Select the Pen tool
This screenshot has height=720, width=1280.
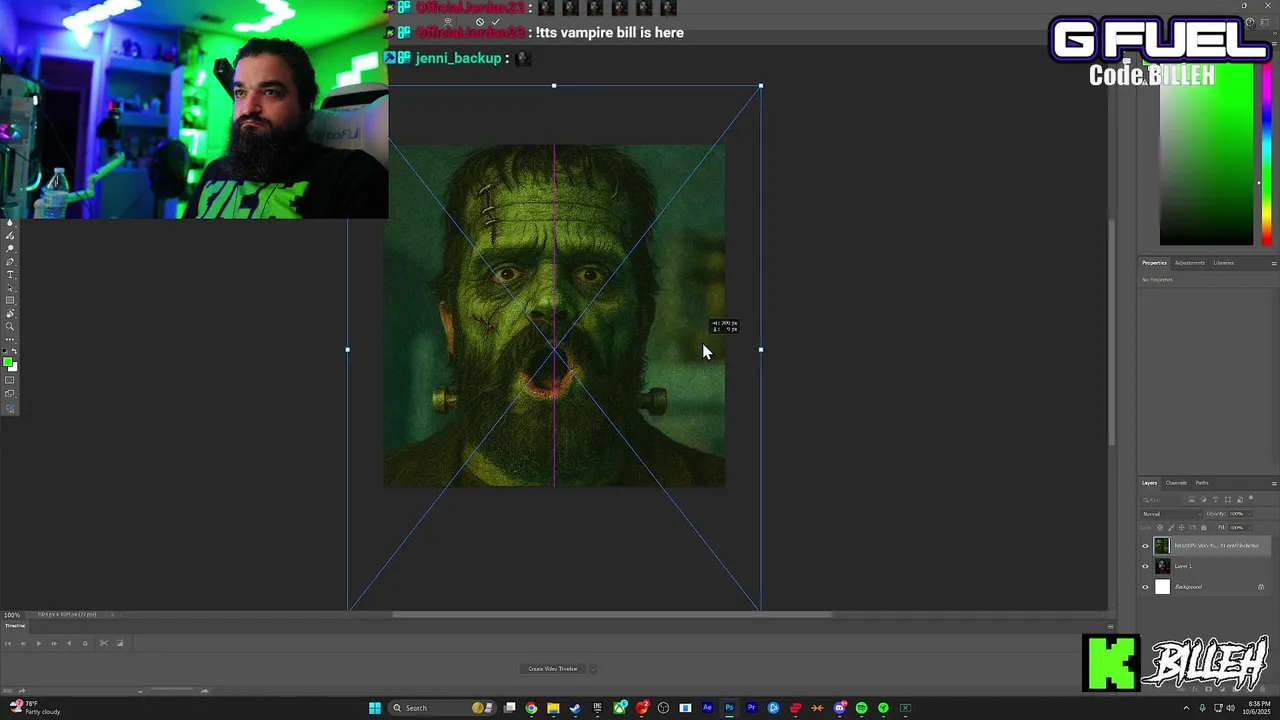10,262
